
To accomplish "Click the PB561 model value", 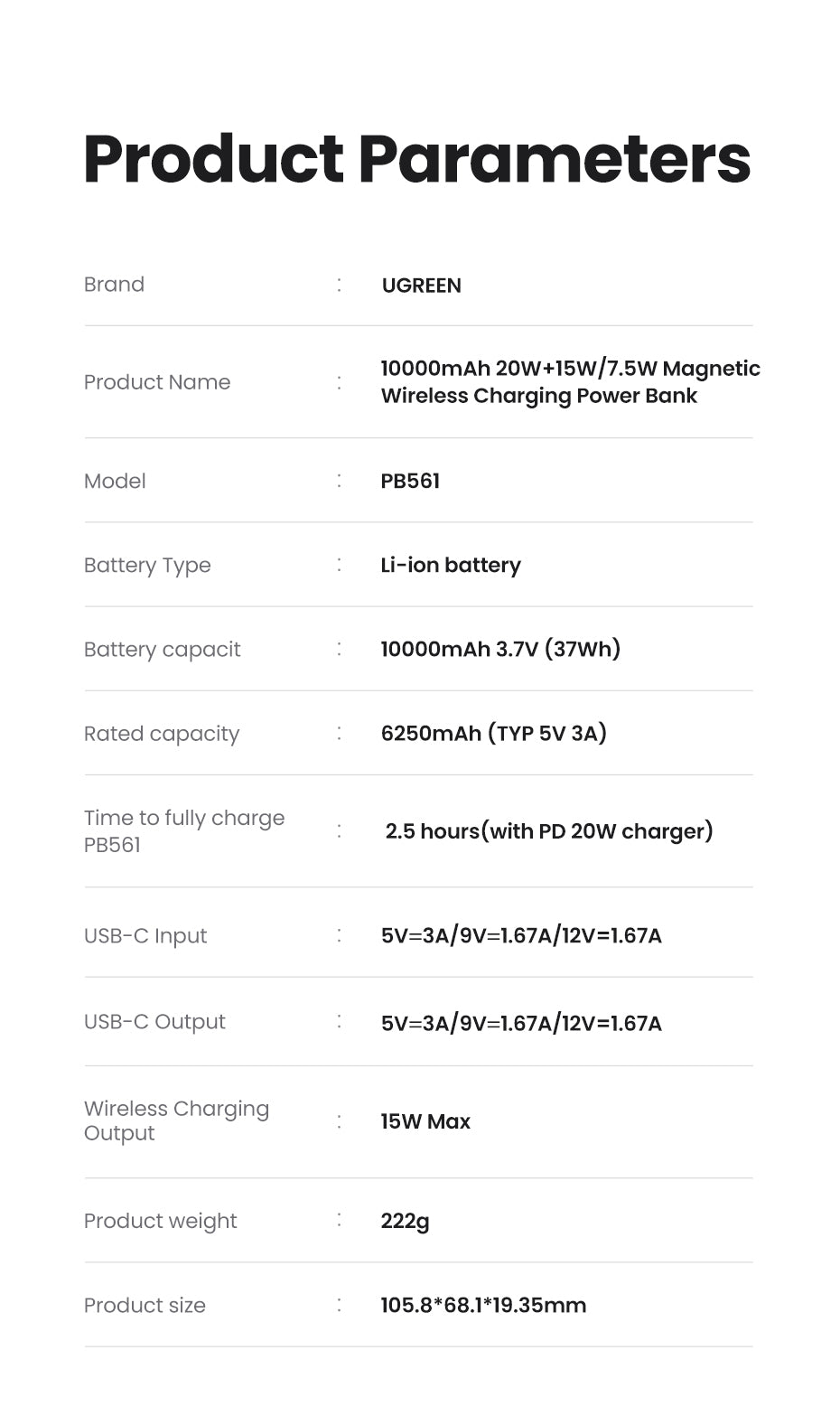I will 410,481.
